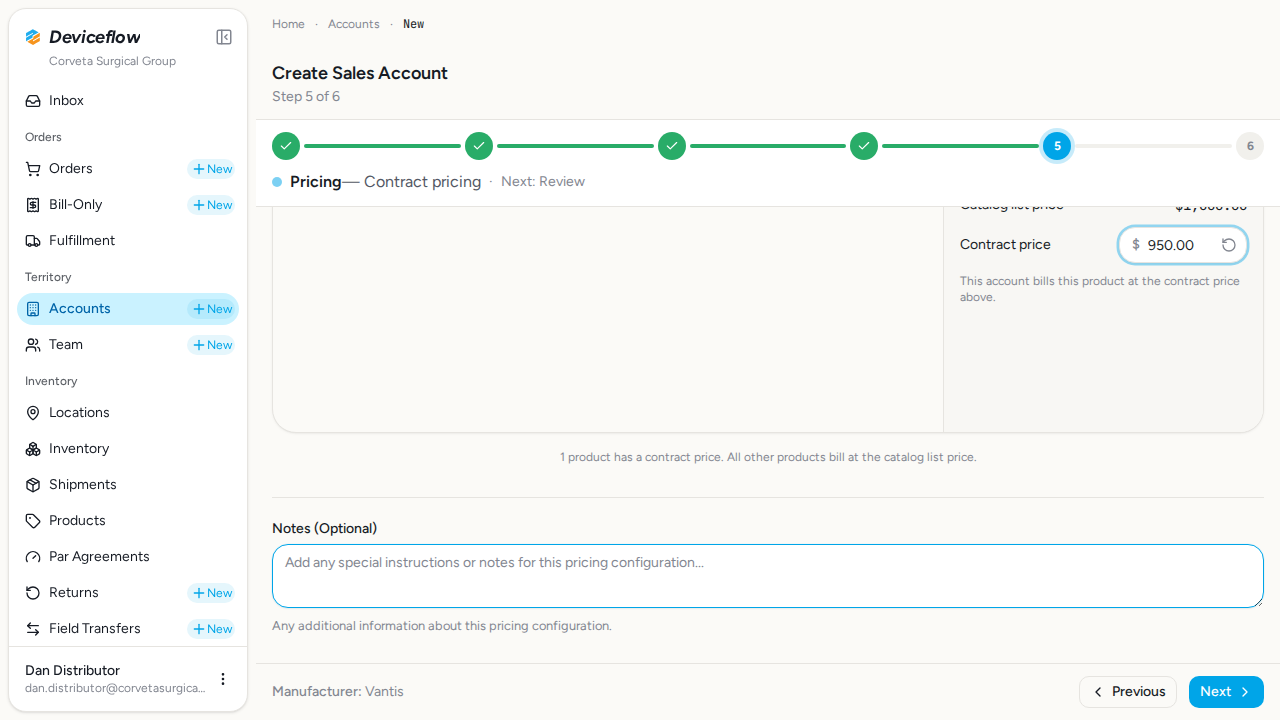Click the Inventory boxes icon
1280x720 pixels.
pos(33,449)
